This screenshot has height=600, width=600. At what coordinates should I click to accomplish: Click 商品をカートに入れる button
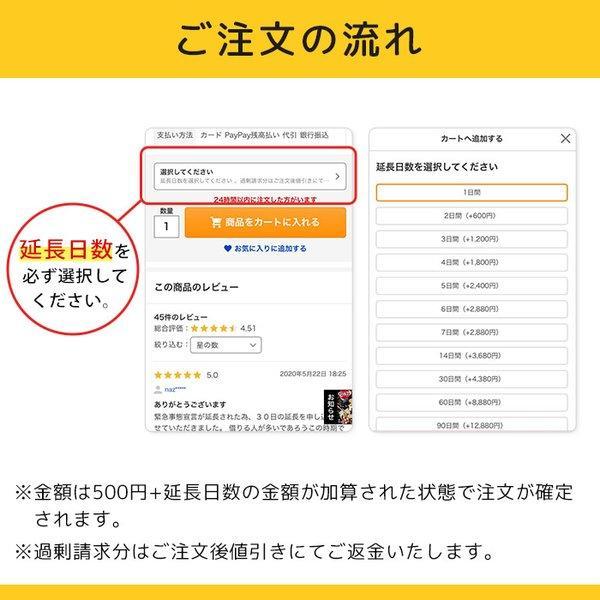point(265,222)
